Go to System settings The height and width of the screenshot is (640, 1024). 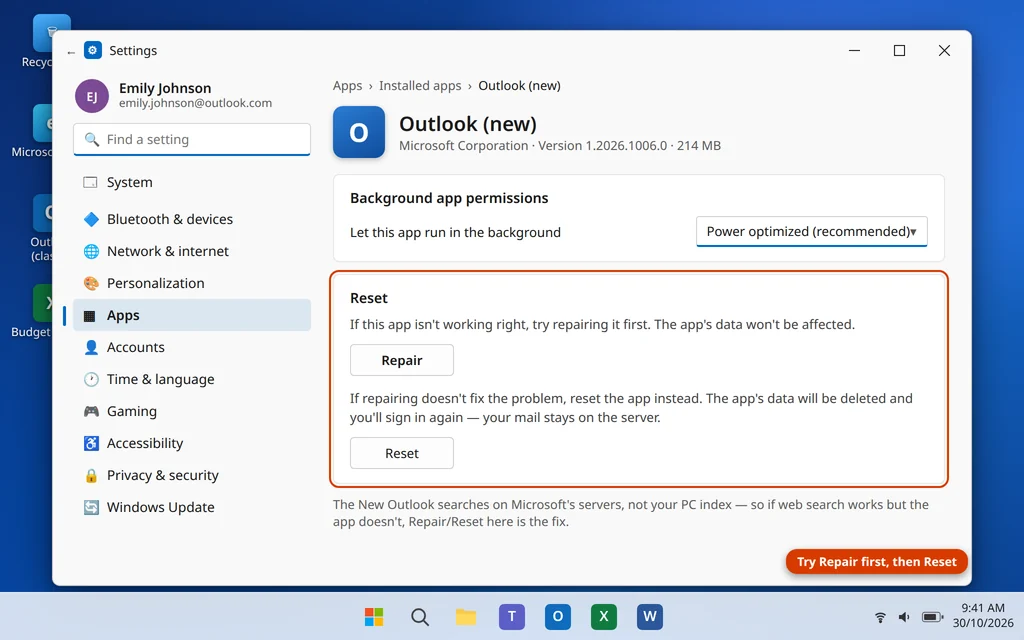click(x=192, y=182)
